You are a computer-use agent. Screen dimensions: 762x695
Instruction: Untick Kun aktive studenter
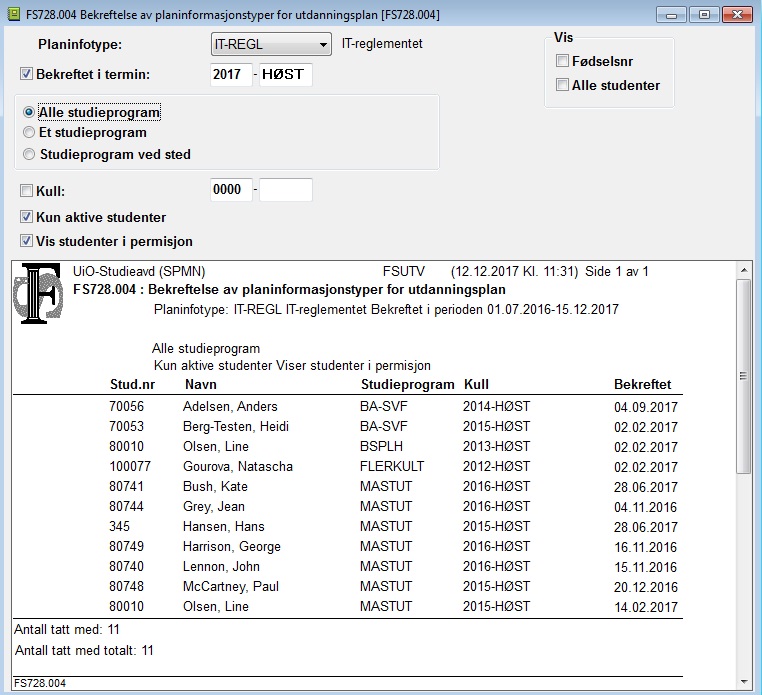point(26,217)
